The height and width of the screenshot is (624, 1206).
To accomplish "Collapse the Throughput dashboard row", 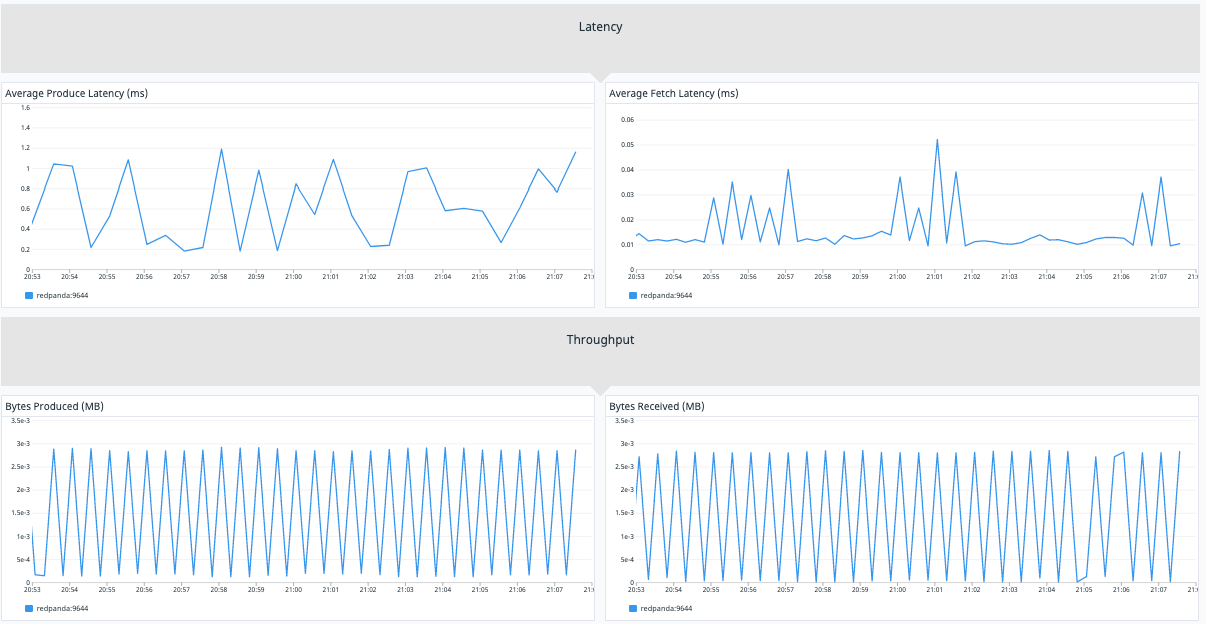I will point(598,339).
